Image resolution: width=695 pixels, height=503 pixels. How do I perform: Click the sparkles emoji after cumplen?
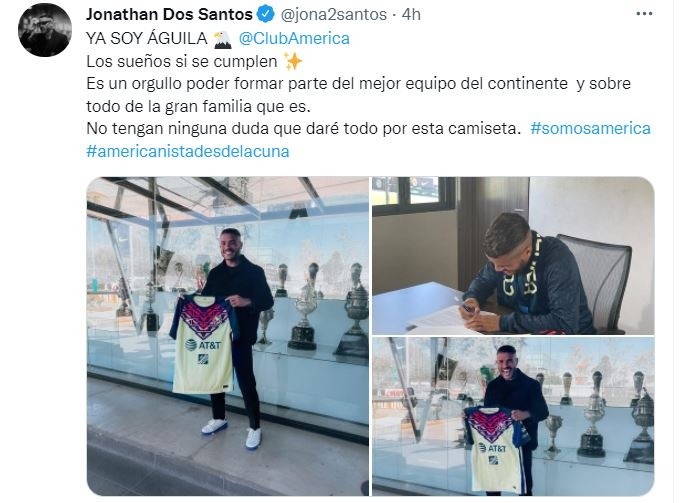pyautogui.click(x=293, y=62)
